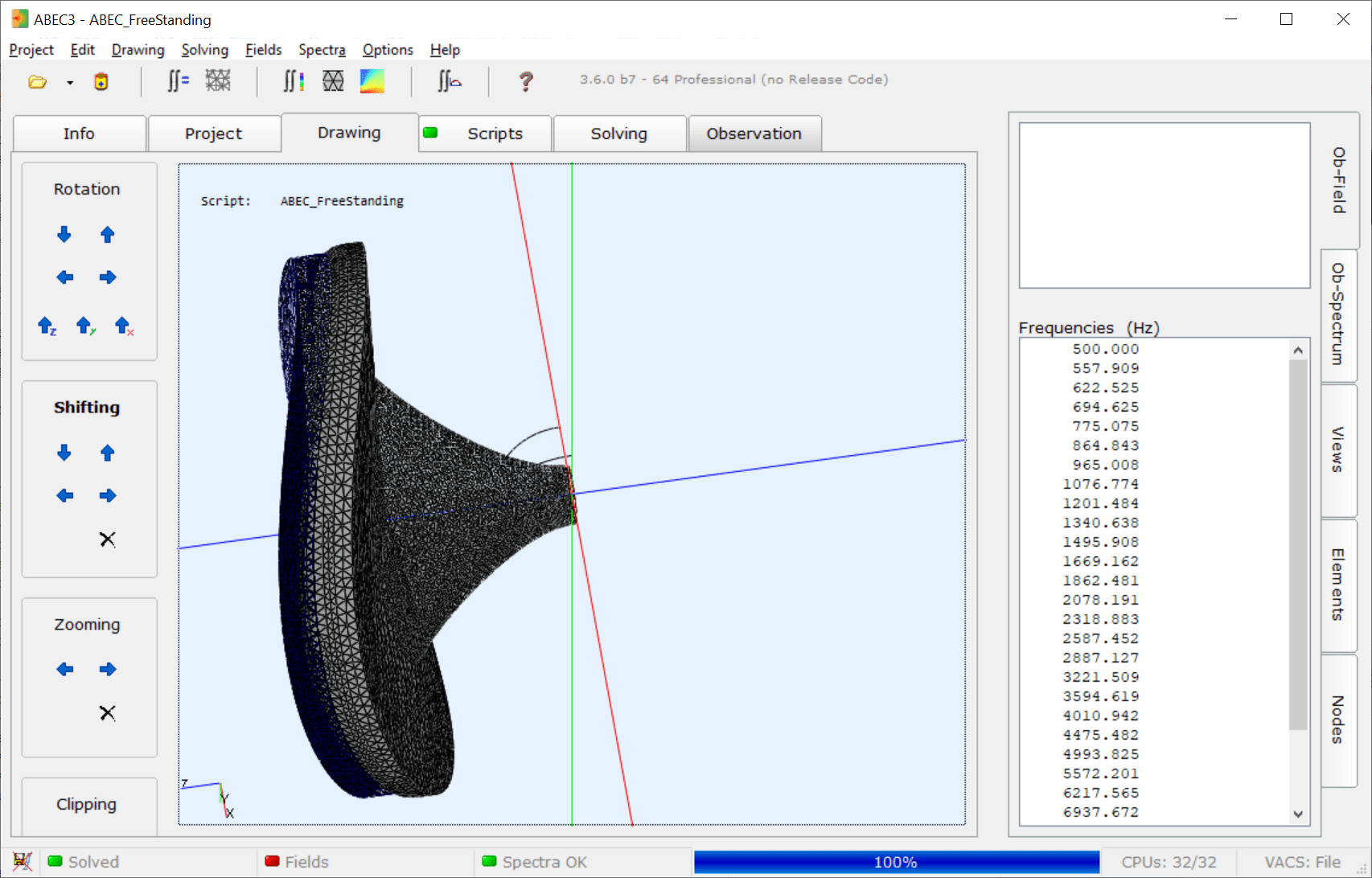Switch to the Solving tab

[x=619, y=133]
